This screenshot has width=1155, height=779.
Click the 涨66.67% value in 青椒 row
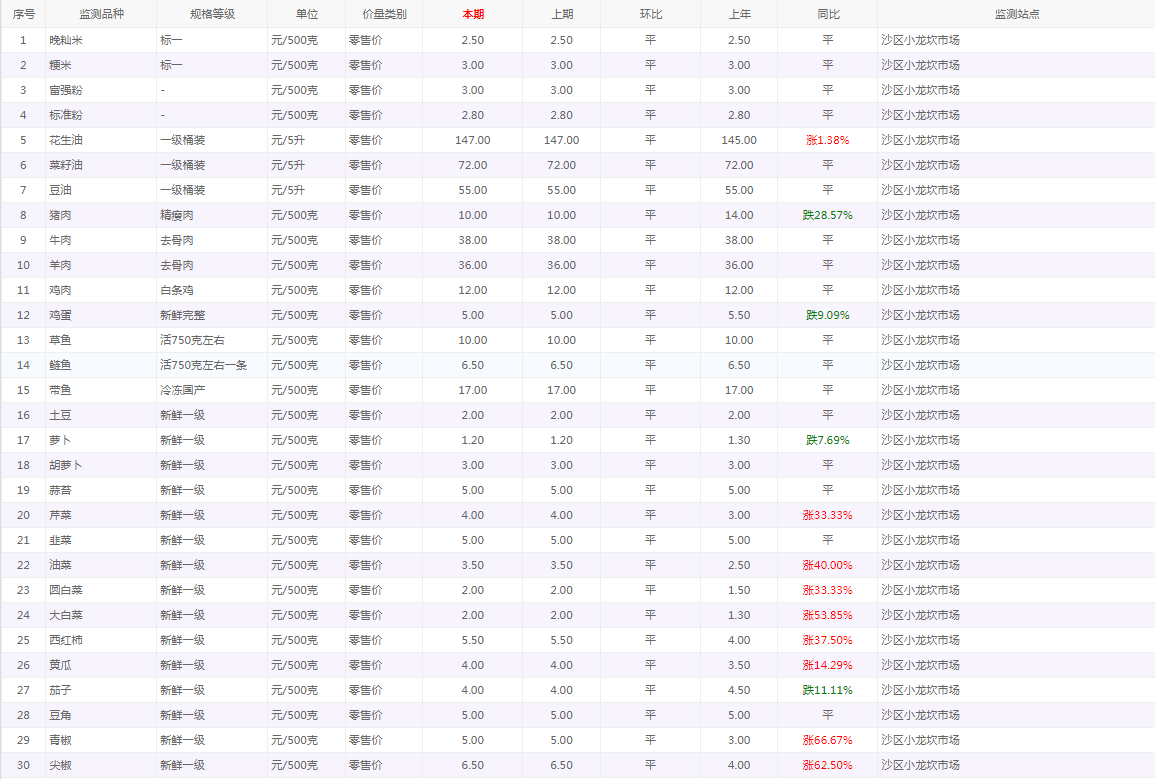[x=827, y=740]
